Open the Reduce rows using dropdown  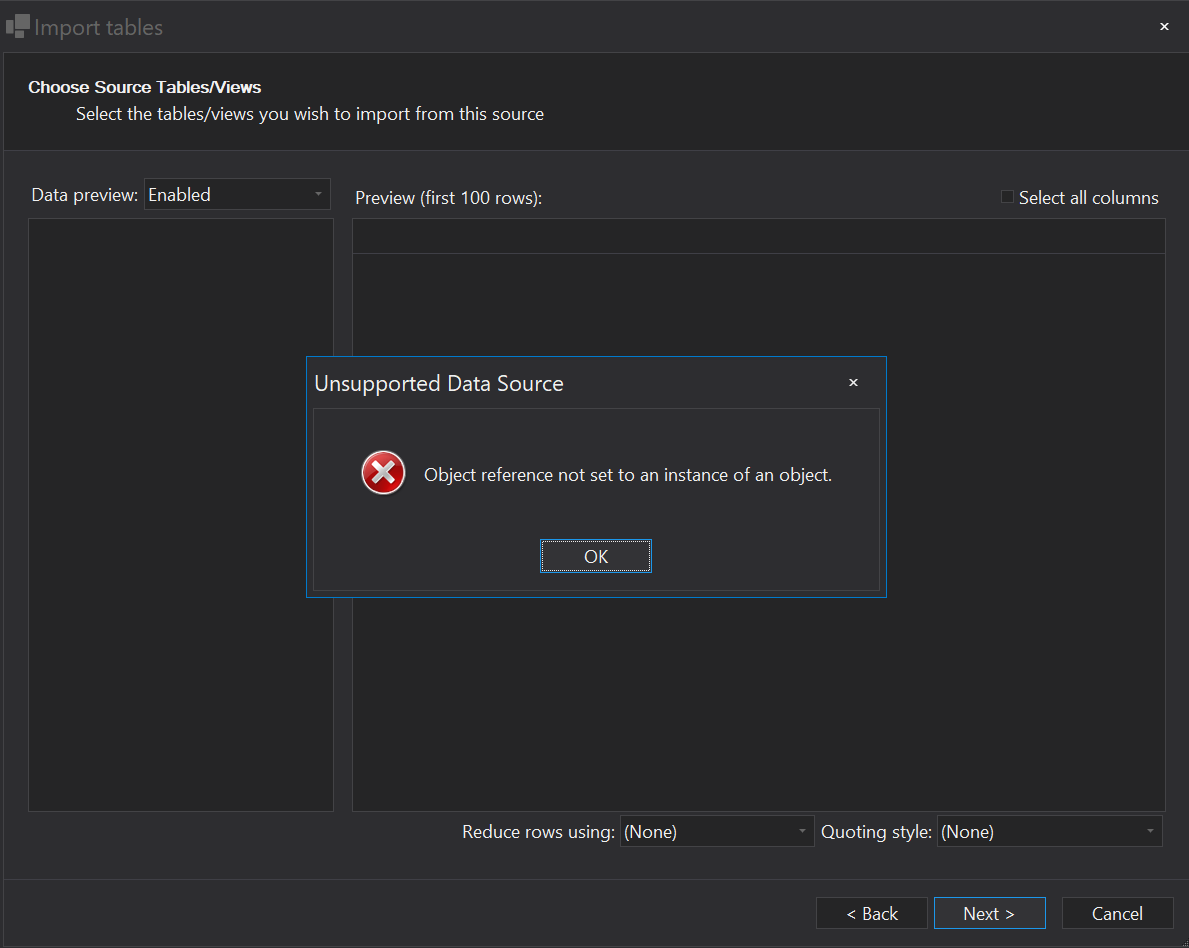[x=717, y=831]
